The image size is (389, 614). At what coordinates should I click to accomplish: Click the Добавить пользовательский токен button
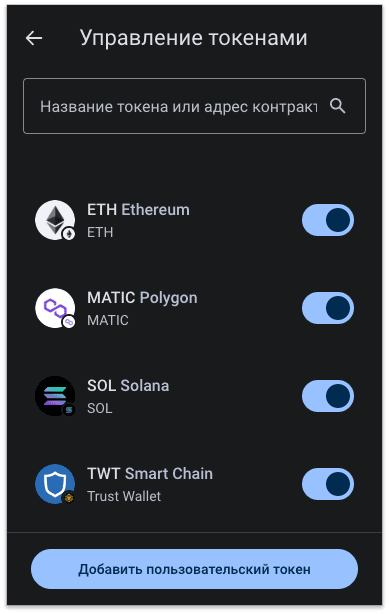point(194,569)
